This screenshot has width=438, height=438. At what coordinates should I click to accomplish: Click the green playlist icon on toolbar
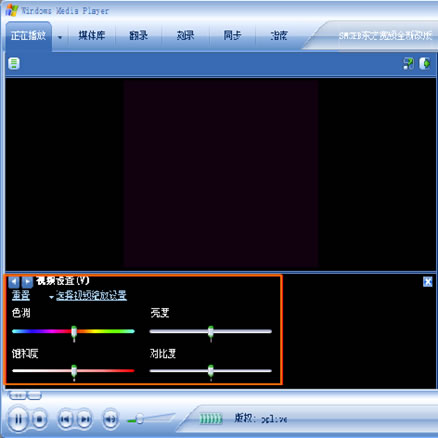(14, 63)
